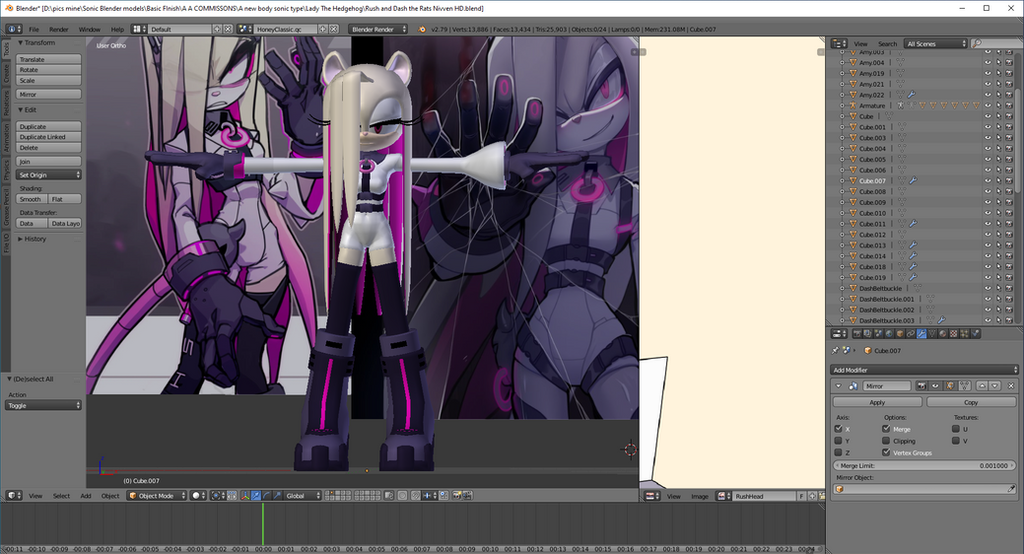This screenshot has height=554, width=1024.
Task: Enable the U texture checkbox
Action: pos(956,429)
